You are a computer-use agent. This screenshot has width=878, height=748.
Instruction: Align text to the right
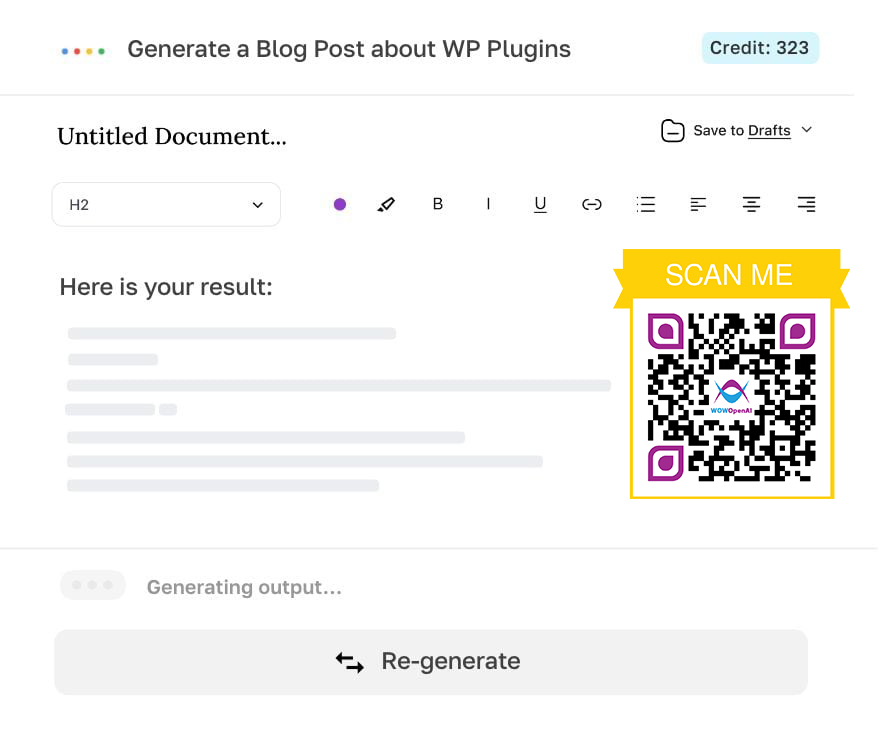click(x=805, y=204)
